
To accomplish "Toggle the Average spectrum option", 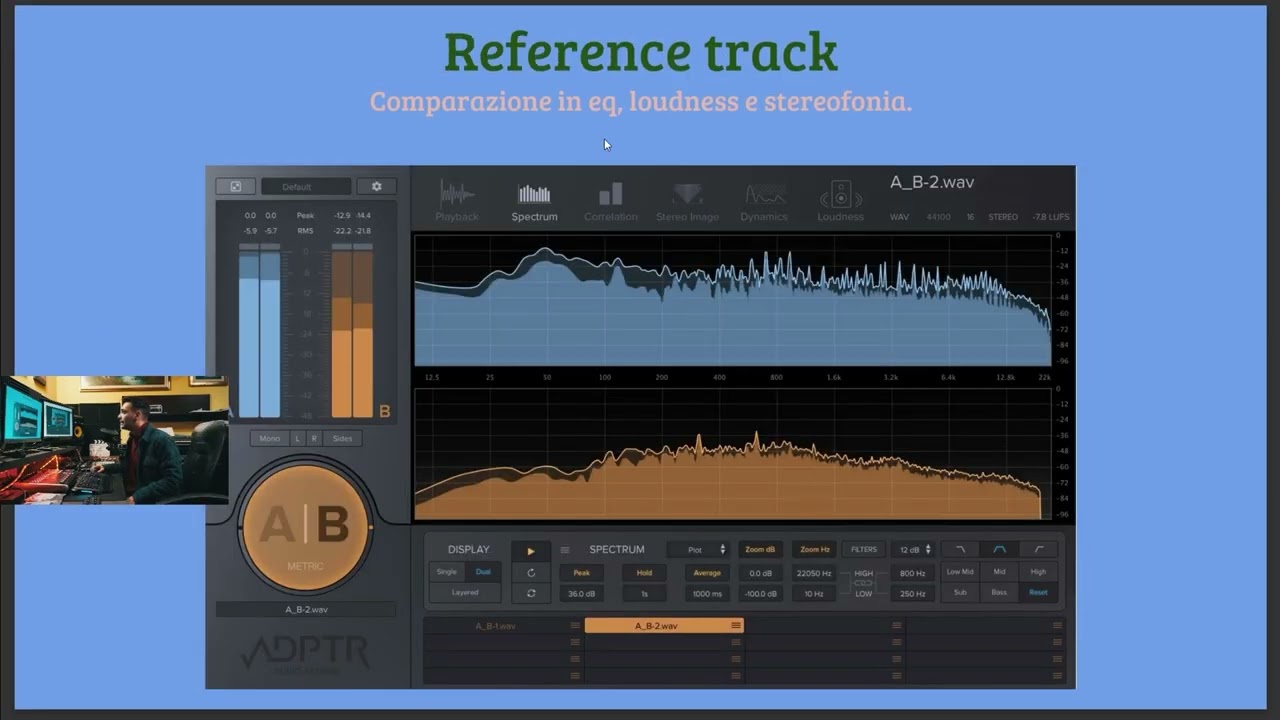I will pyautogui.click(x=707, y=573).
